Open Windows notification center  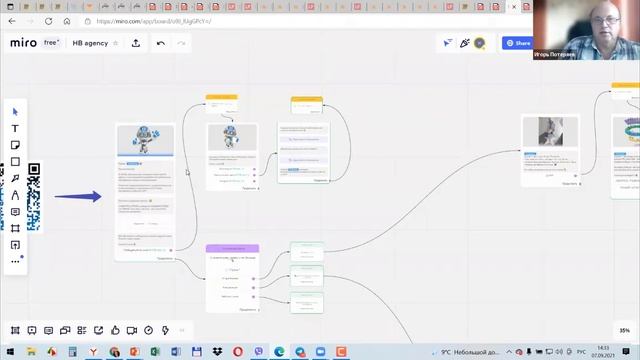pyautogui.click(x=626, y=351)
